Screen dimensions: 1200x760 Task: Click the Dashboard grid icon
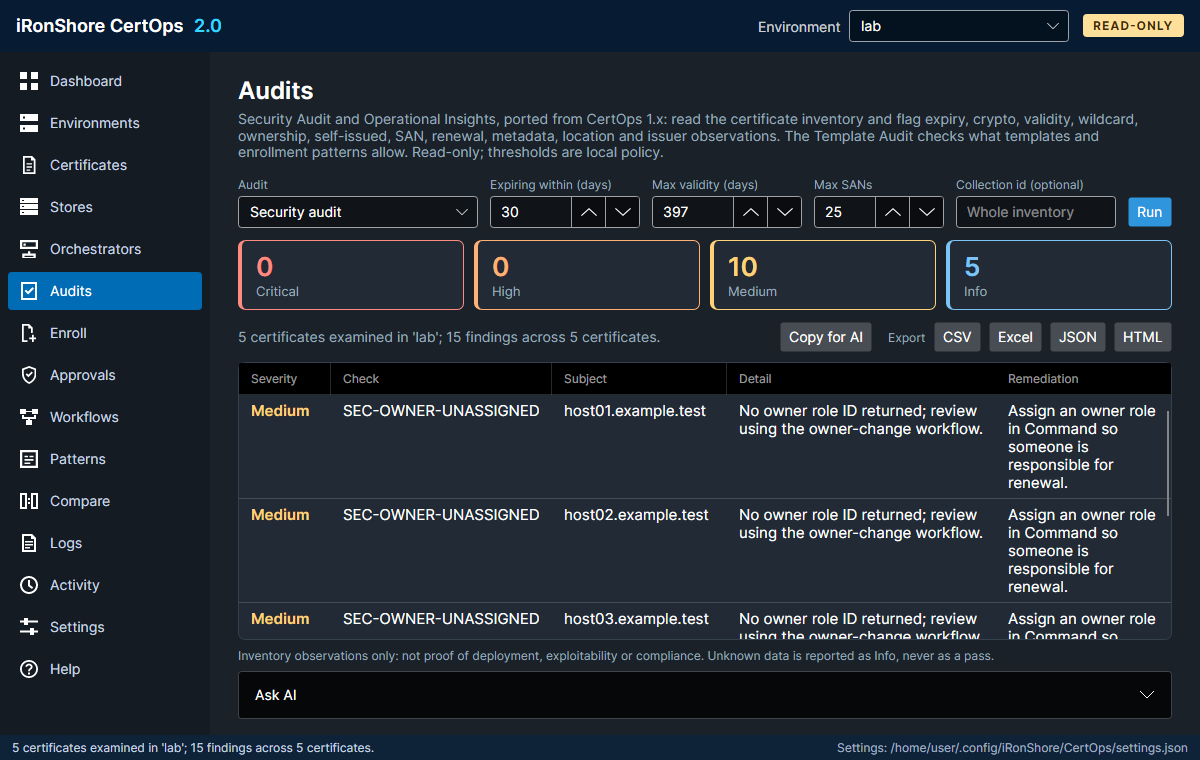click(29, 81)
